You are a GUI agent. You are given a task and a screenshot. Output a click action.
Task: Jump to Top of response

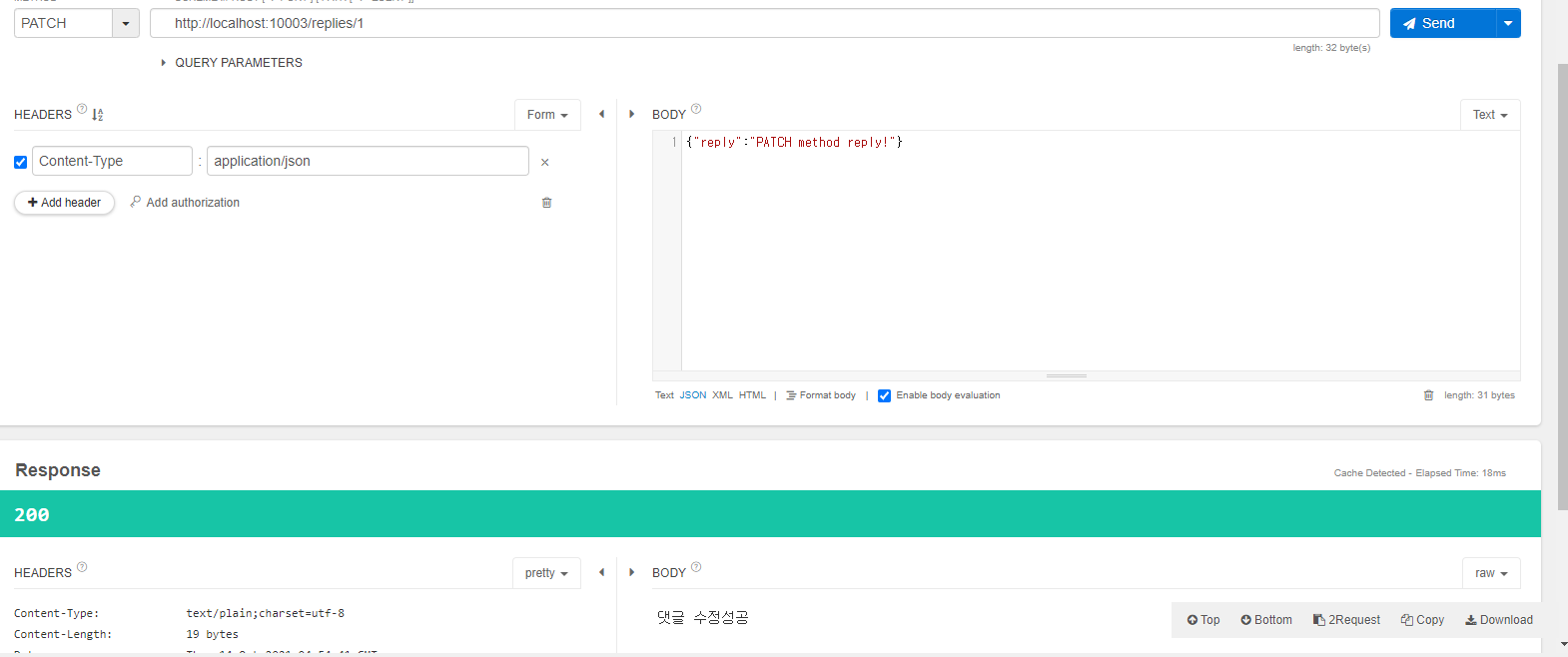(1203, 620)
